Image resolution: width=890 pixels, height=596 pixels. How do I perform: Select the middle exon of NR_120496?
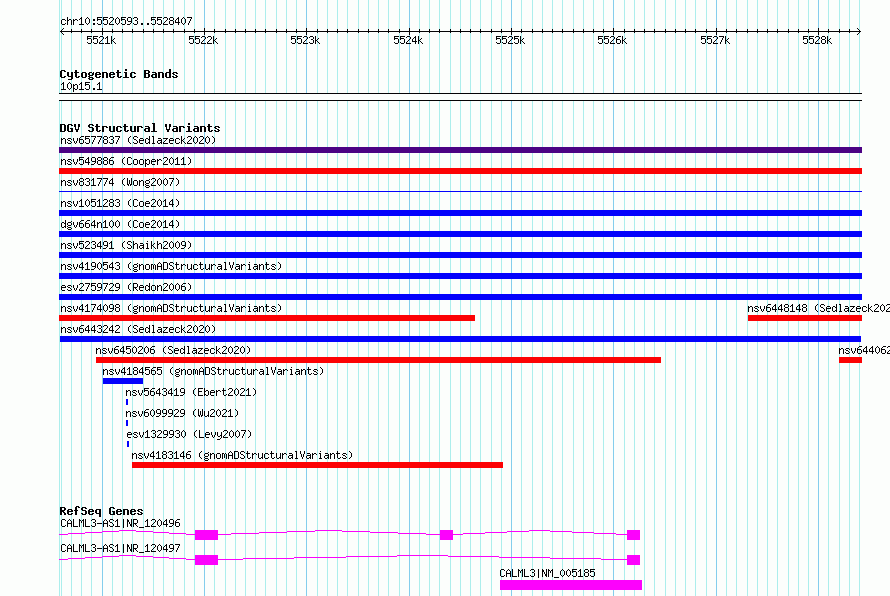(447, 535)
